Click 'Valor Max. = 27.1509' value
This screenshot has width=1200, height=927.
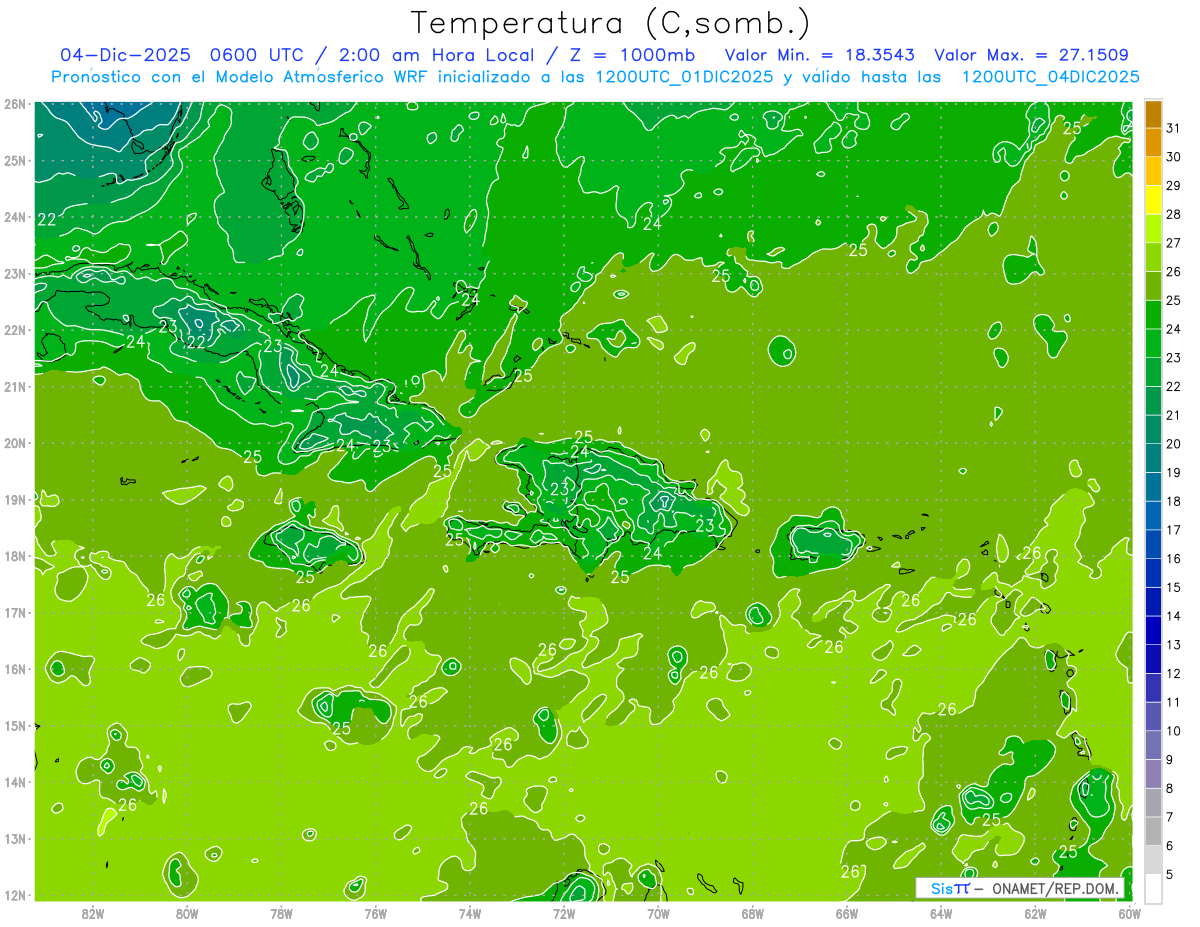click(x=1032, y=55)
